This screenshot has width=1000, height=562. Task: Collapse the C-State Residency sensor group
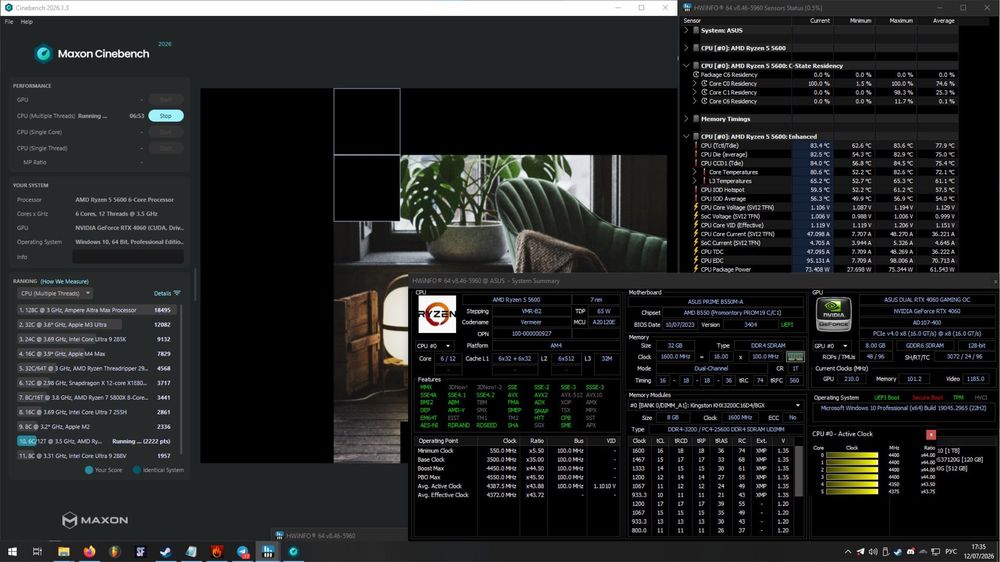tap(686, 66)
